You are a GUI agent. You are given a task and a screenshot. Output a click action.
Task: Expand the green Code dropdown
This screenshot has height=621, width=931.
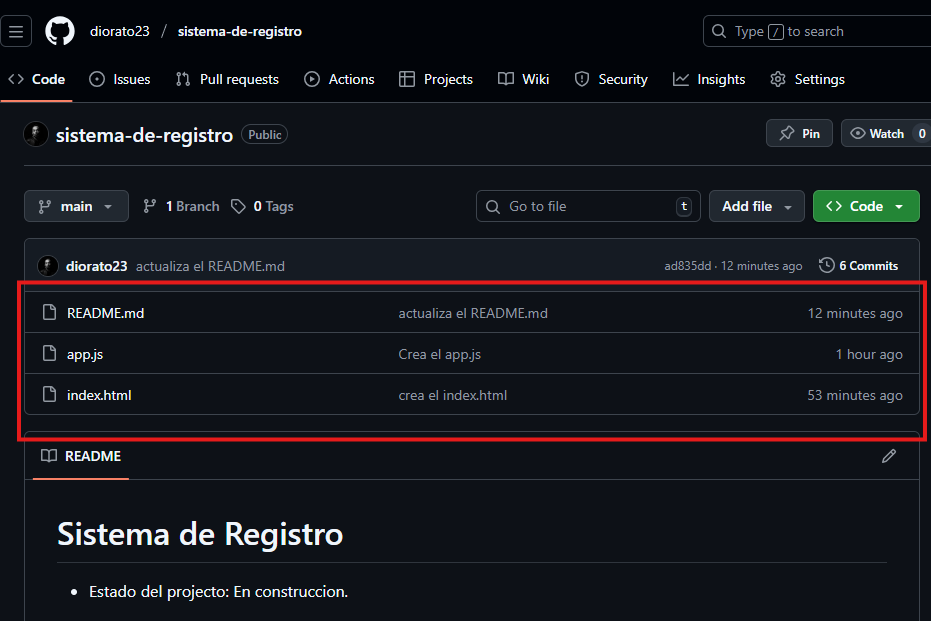point(866,206)
